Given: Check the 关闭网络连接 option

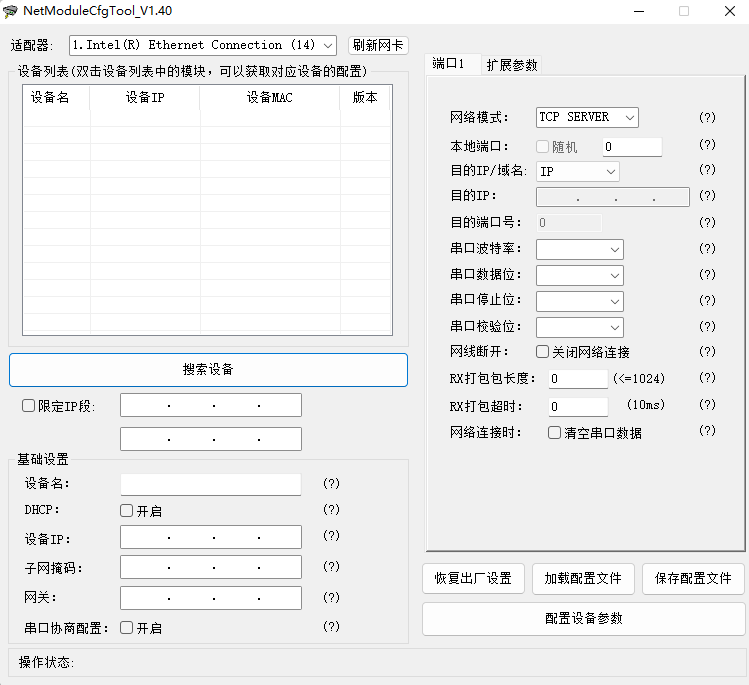Looking at the screenshot, I should pyautogui.click(x=543, y=352).
